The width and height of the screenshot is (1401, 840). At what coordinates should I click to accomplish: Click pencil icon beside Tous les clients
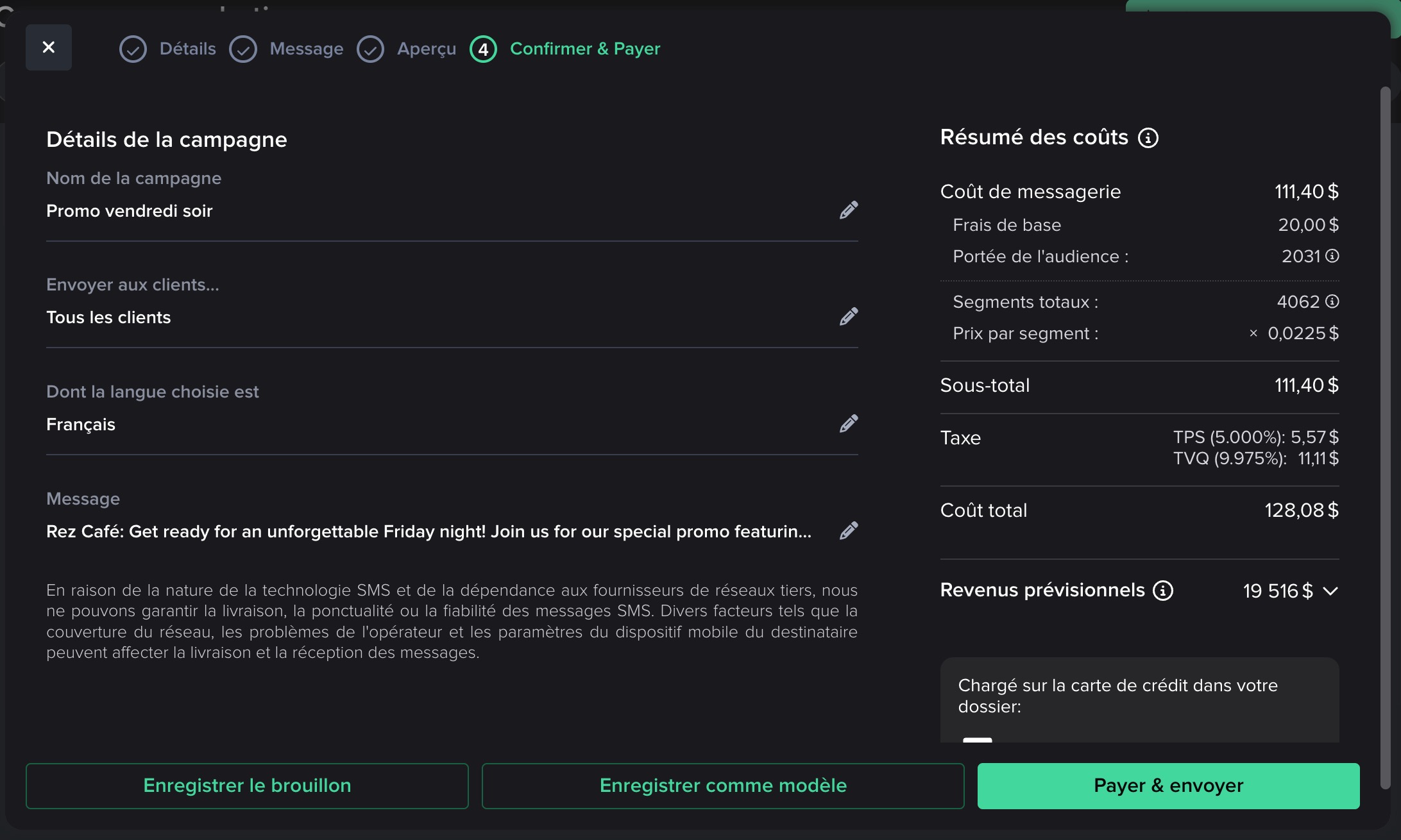pyautogui.click(x=848, y=317)
